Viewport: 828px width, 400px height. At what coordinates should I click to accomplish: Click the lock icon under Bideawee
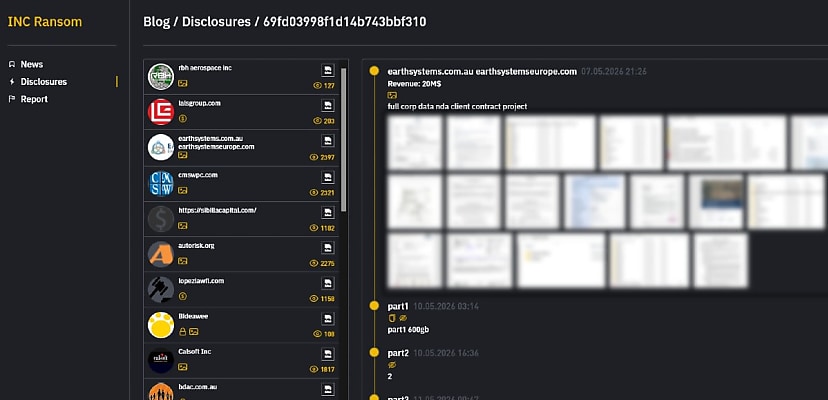click(x=183, y=332)
